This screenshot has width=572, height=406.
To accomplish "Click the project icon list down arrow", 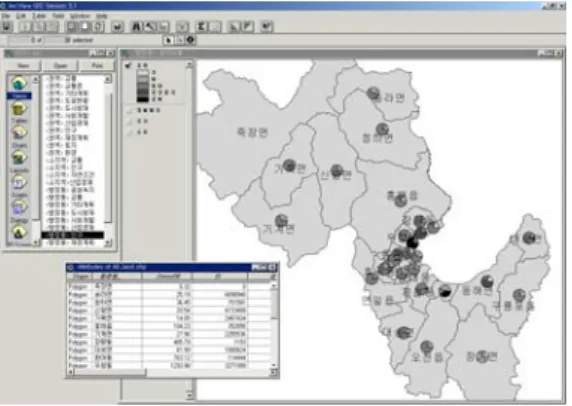I will point(35,242).
